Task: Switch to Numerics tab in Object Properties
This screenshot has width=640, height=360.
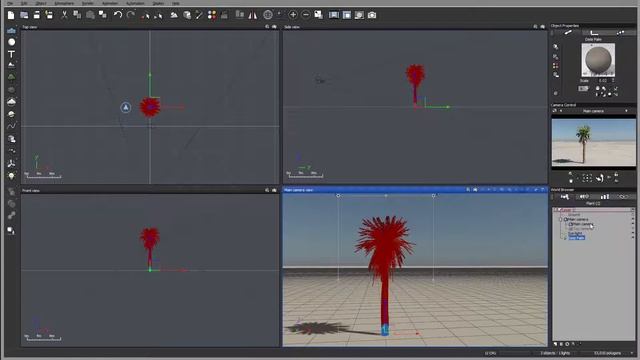Action: (594, 32)
